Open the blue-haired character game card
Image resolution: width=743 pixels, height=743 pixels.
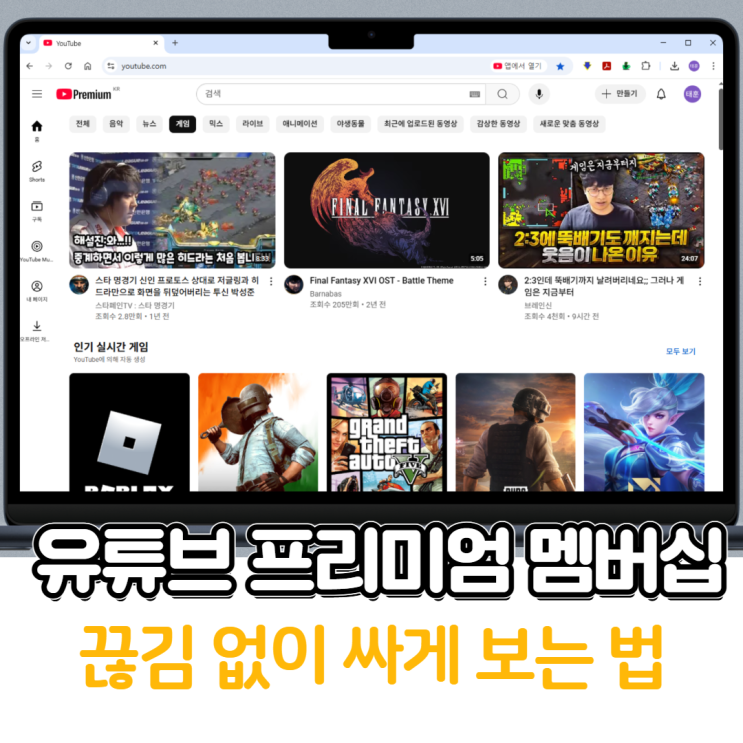pos(644,432)
